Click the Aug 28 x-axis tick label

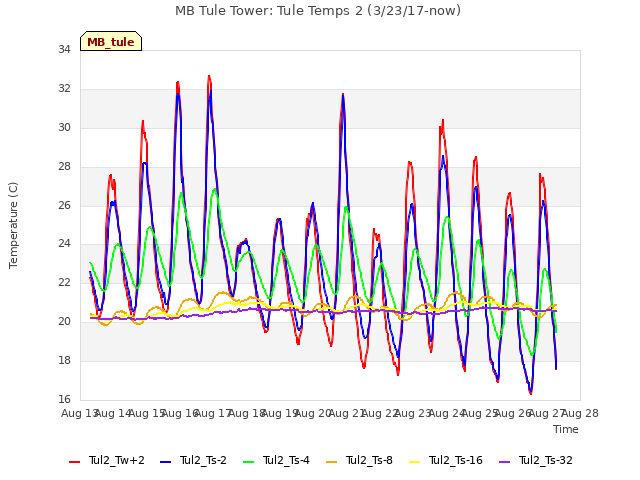580,413
